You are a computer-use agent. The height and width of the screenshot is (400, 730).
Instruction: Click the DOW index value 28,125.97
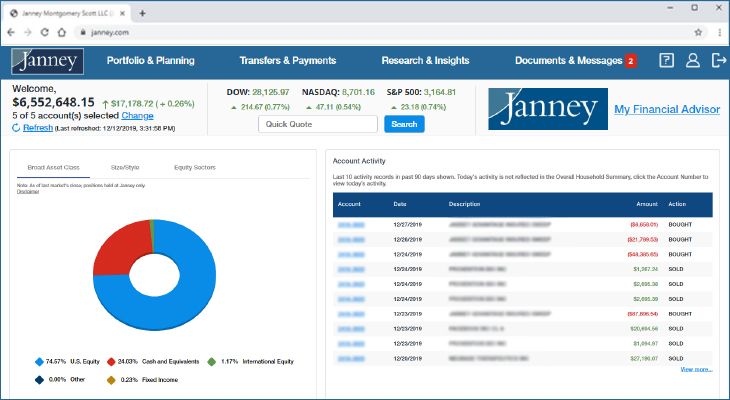coord(271,92)
